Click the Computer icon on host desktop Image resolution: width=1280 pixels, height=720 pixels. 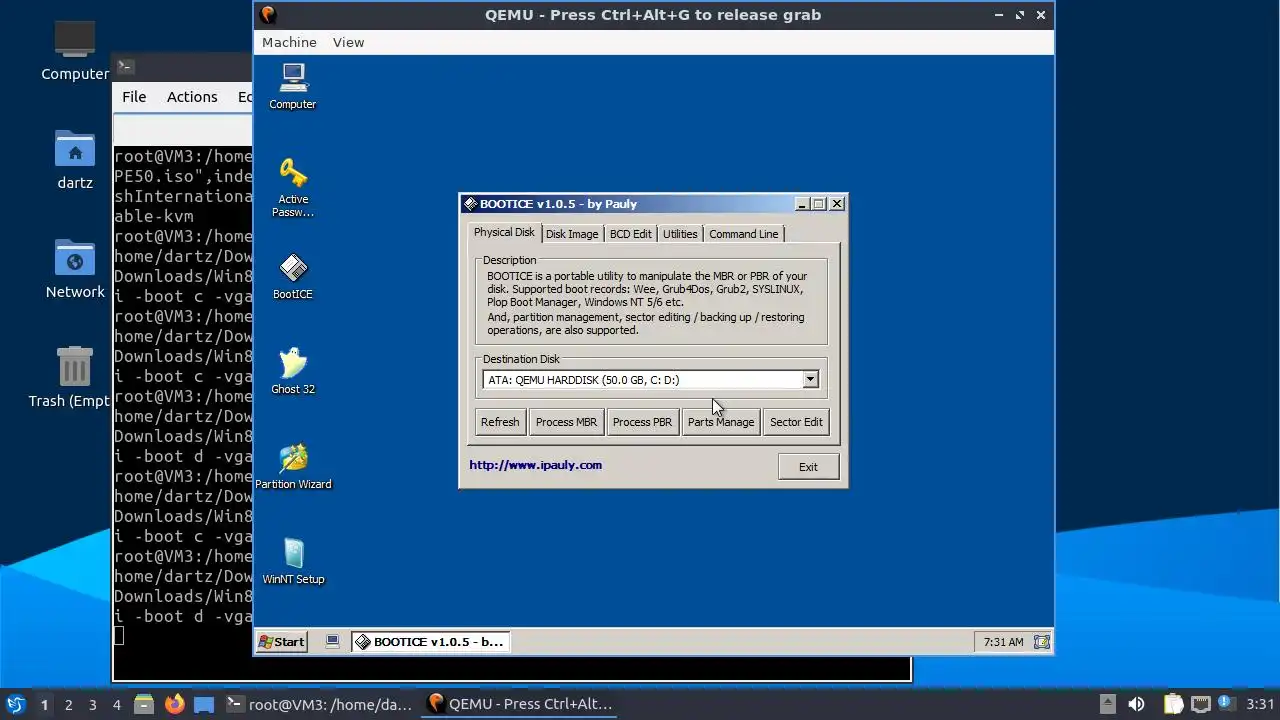pyautogui.click(x=75, y=50)
